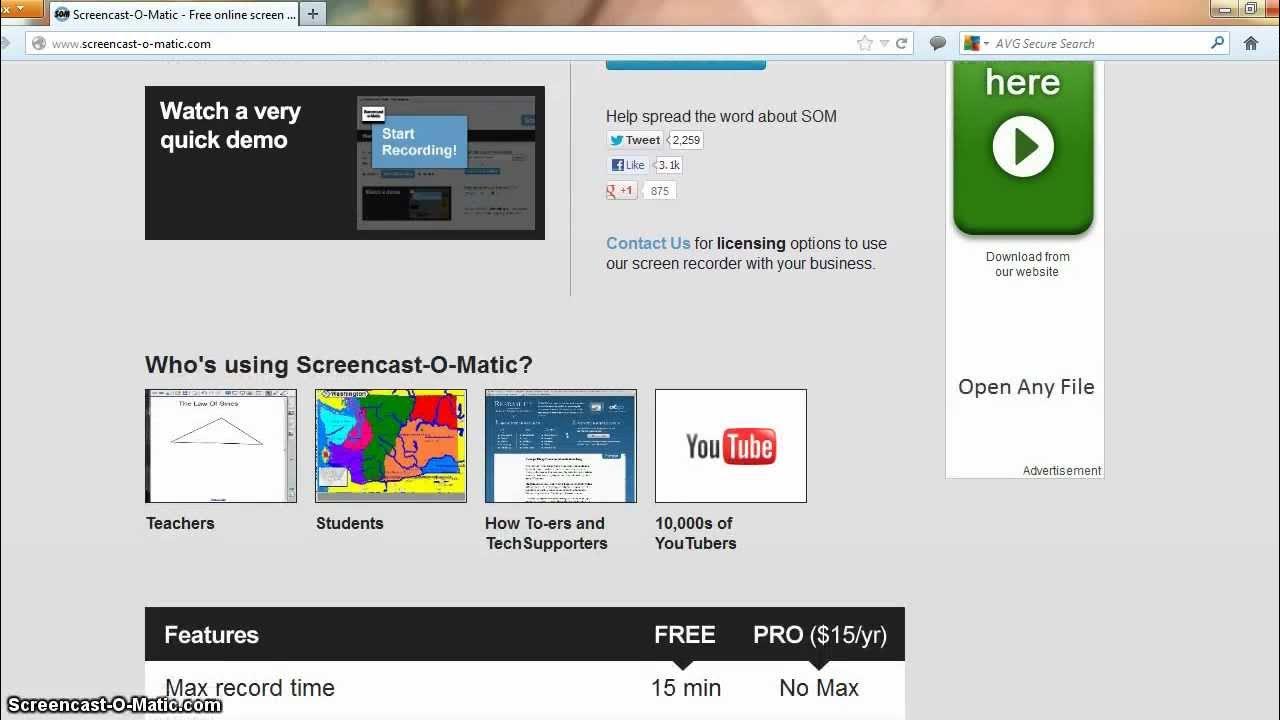
Task: Click the Start Recording! demo overlay
Action: click(419, 141)
